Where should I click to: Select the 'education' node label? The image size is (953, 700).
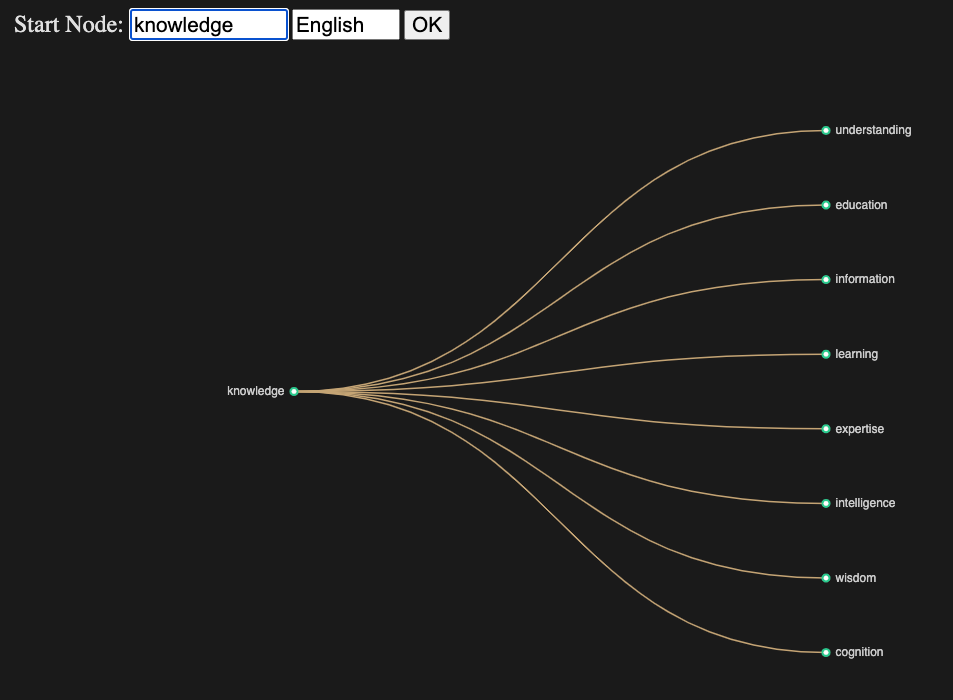coord(861,205)
